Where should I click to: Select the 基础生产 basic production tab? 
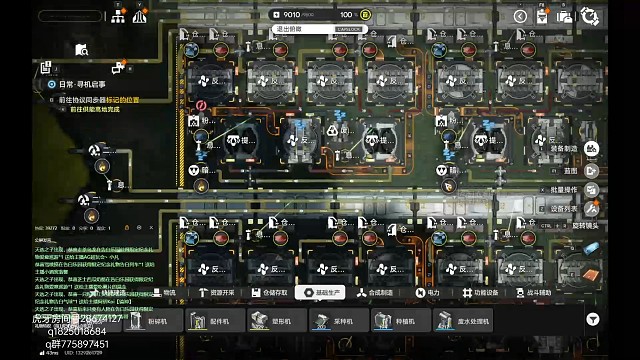320,293
